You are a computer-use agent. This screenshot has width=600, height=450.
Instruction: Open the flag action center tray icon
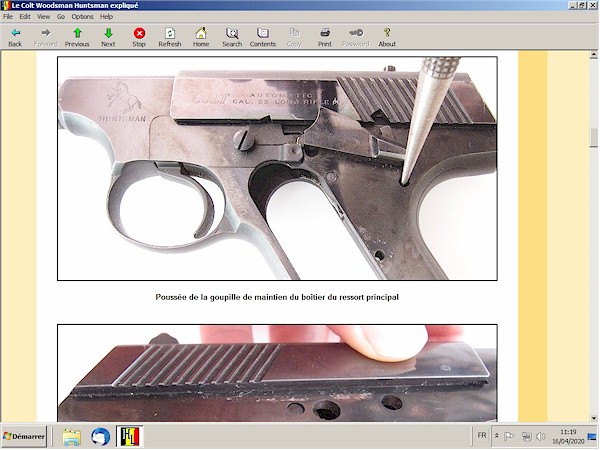tap(509, 436)
